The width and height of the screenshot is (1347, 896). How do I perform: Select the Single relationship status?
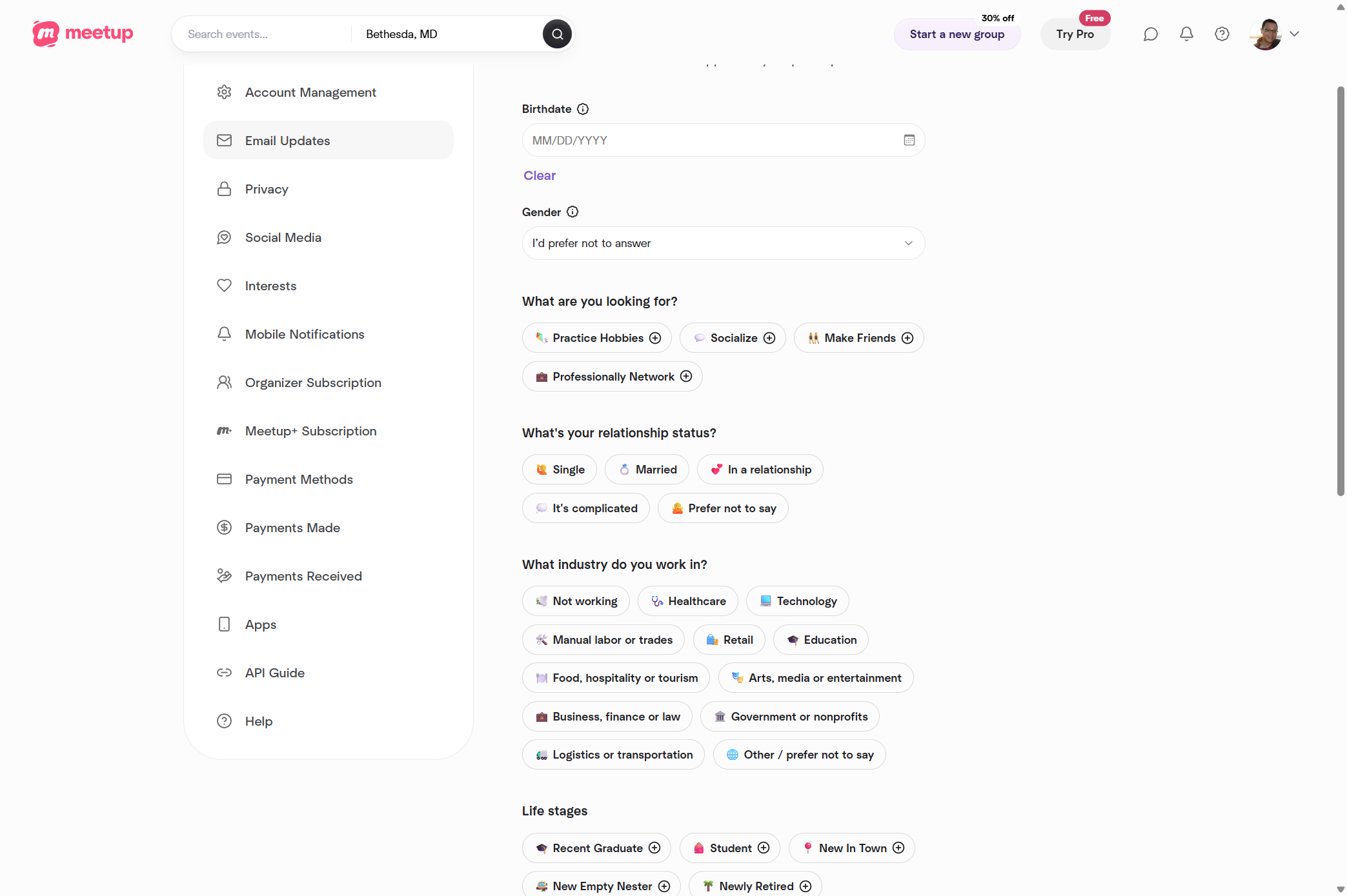560,470
